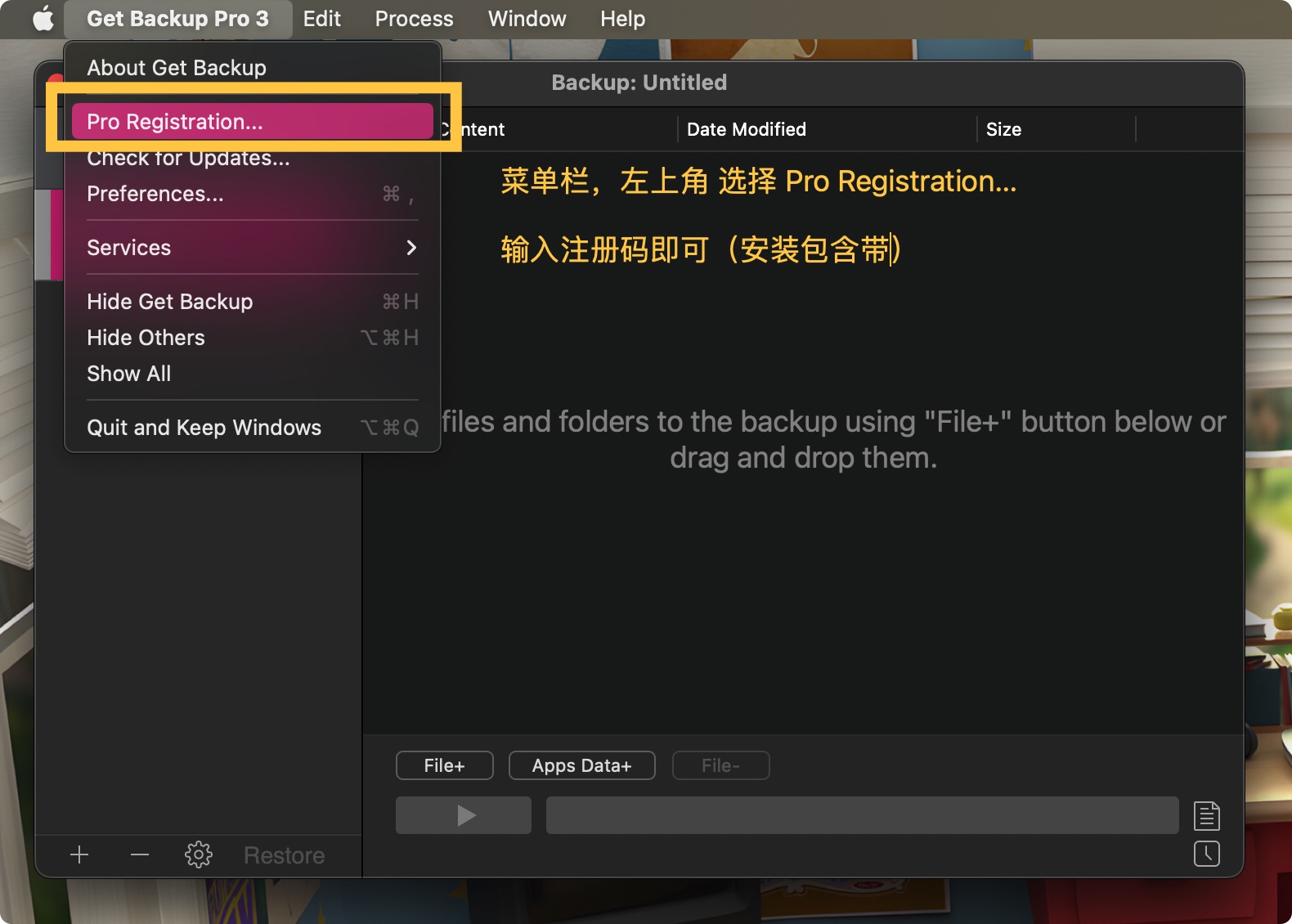Select Pro Registration... menu item
The height and width of the screenshot is (924, 1292).
point(253,121)
